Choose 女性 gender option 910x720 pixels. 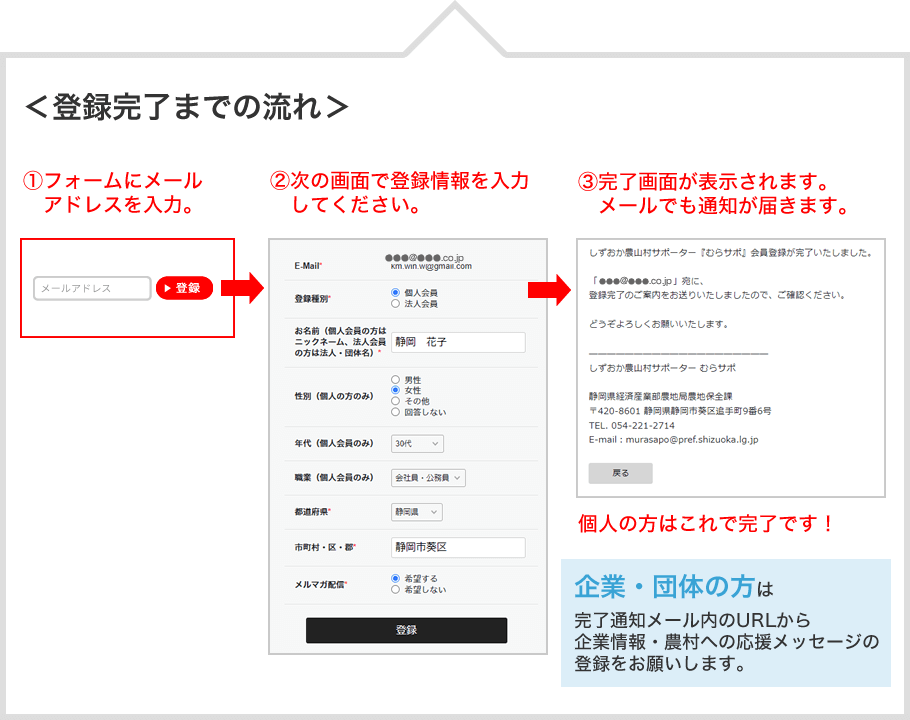coord(396,390)
